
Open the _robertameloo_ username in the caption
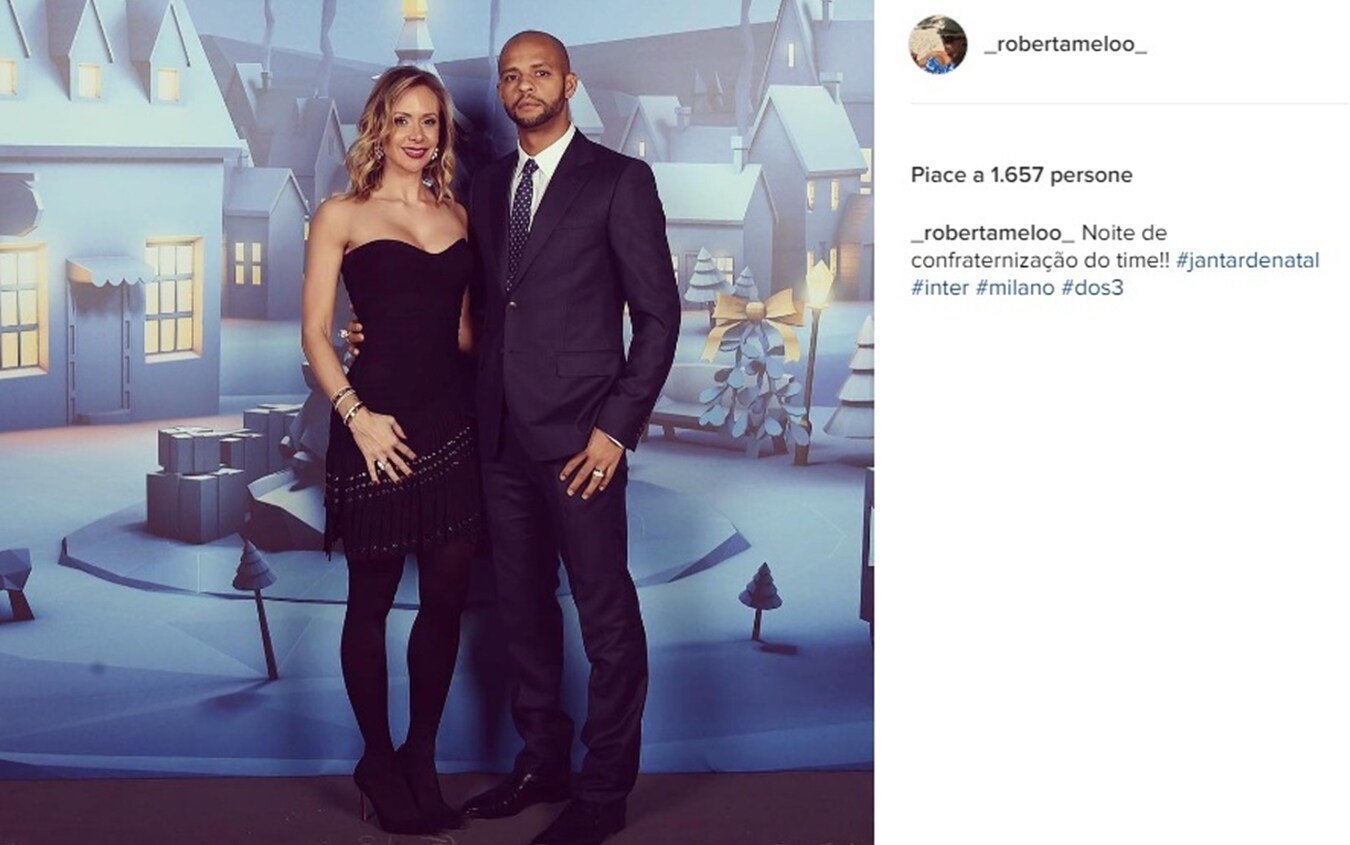992,233
